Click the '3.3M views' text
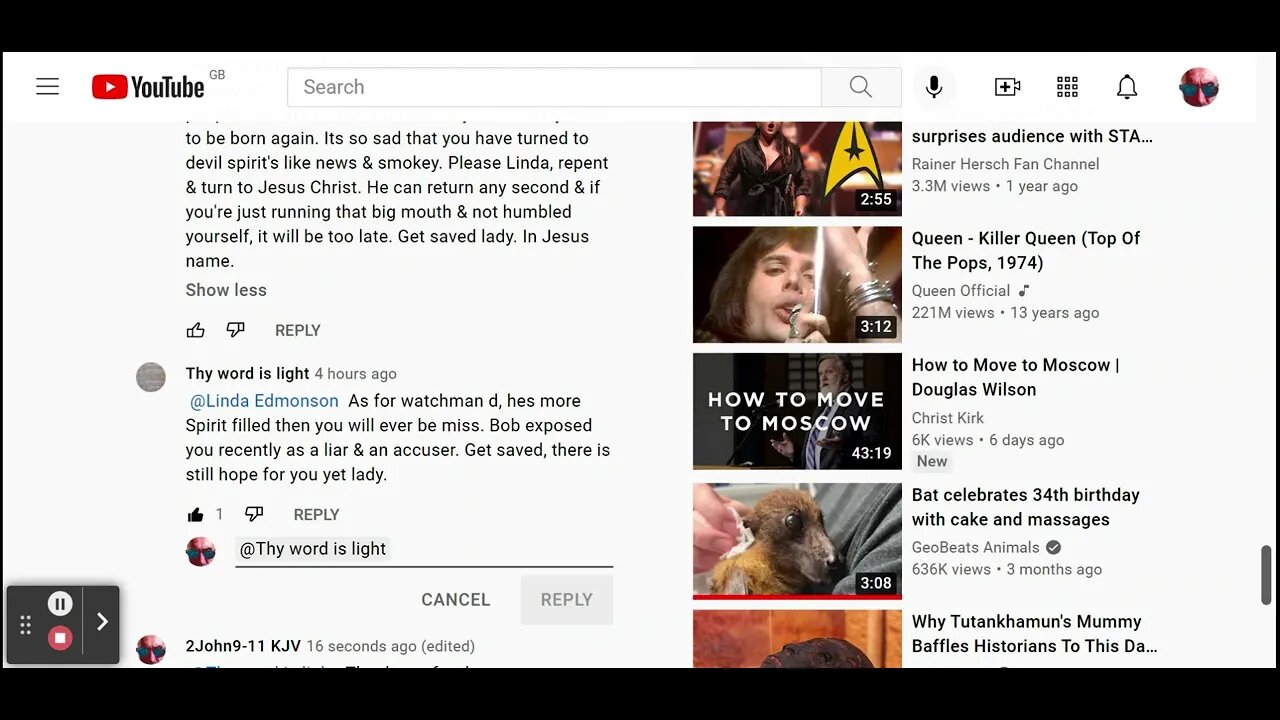Image resolution: width=1280 pixels, height=720 pixels. [x=951, y=186]
